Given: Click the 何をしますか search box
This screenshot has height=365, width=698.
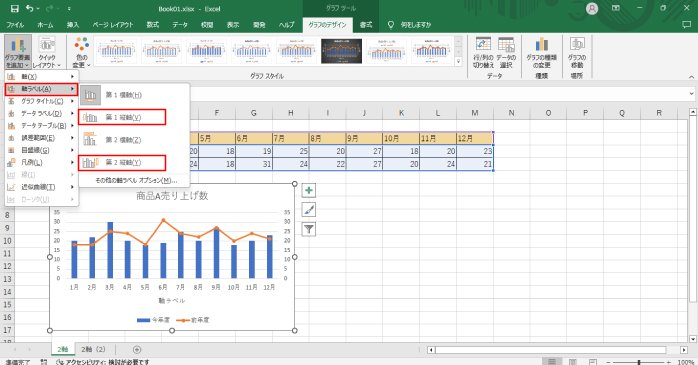Looking at the screenshot, I should pyautogui.click(x=410, y=25).
